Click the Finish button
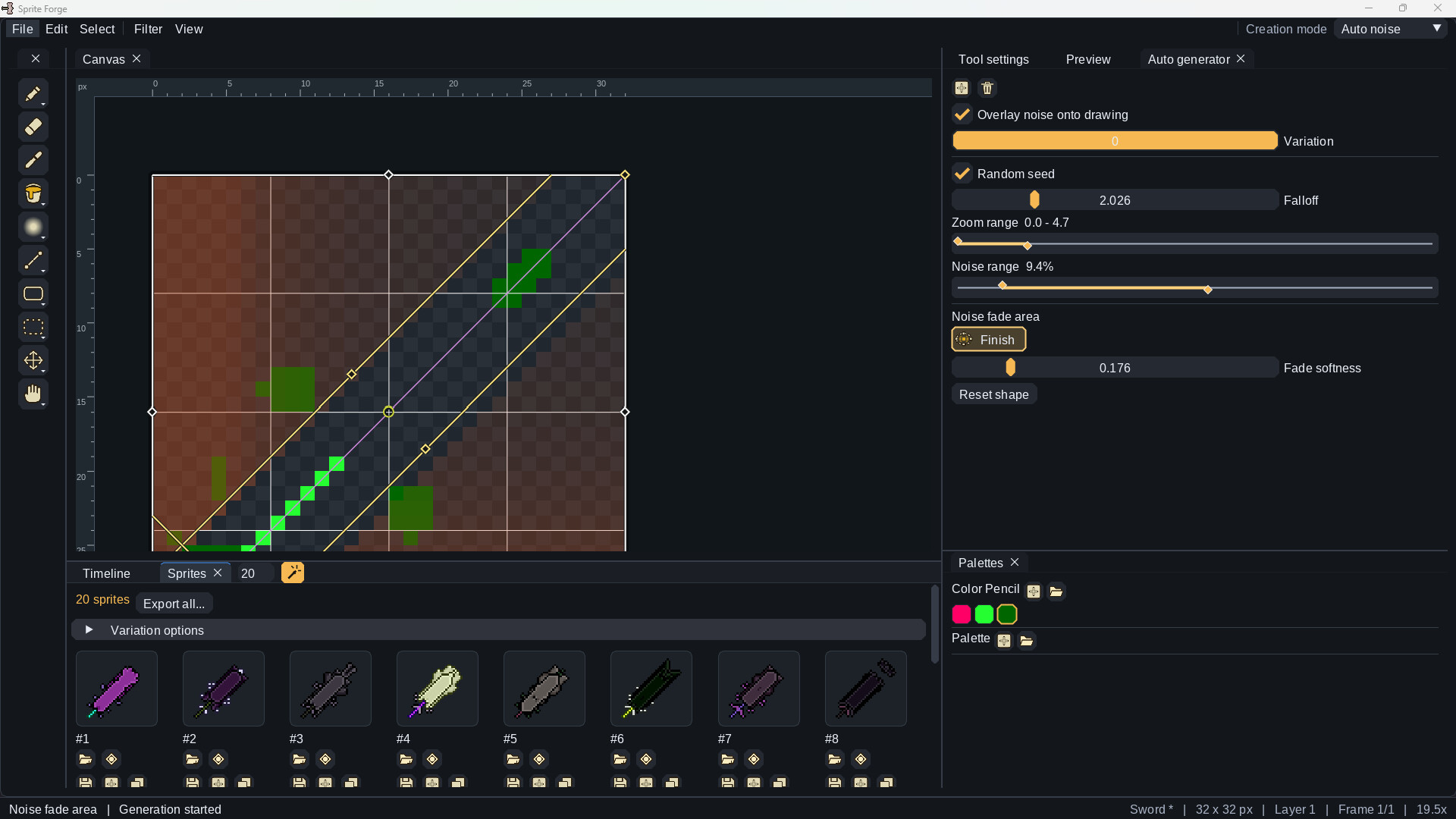The image size is (1456, 819). coord(989,340)
